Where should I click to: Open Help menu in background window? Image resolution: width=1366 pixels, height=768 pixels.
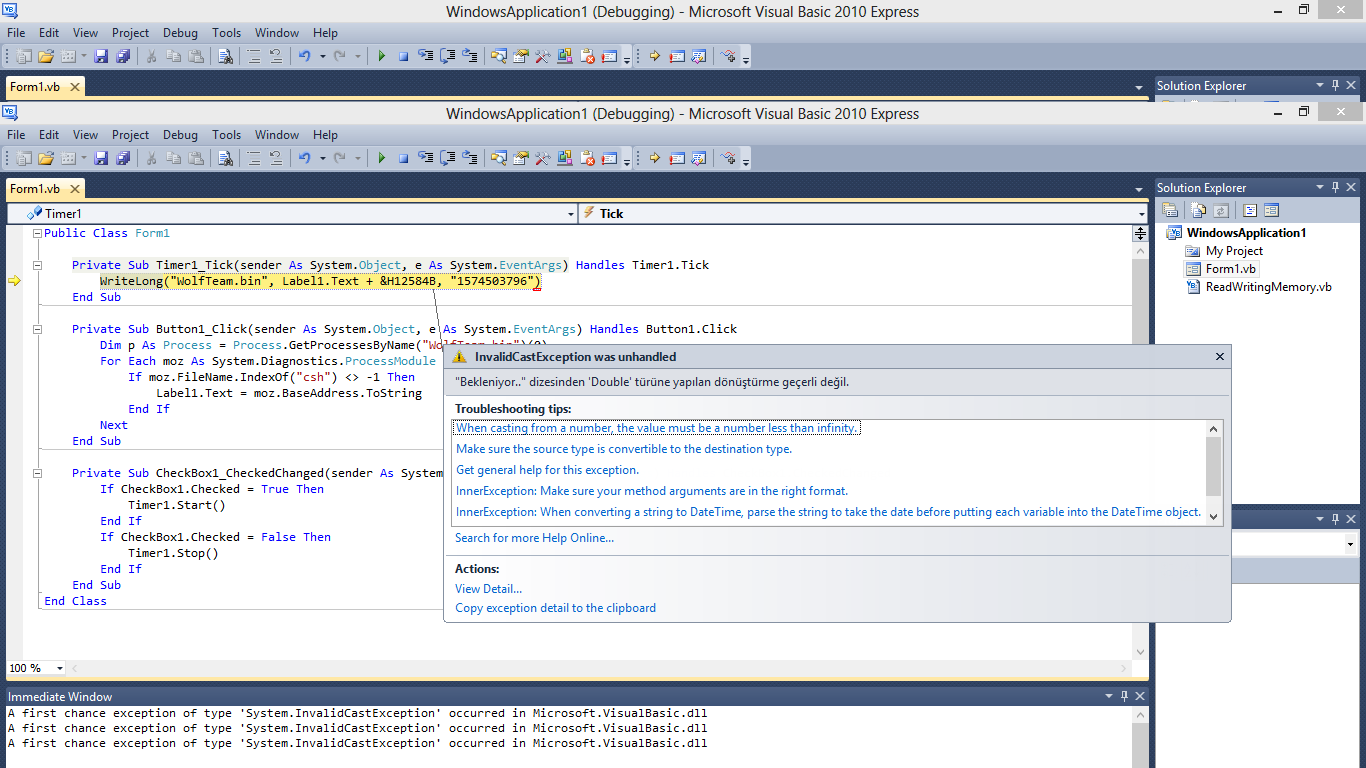325,33
